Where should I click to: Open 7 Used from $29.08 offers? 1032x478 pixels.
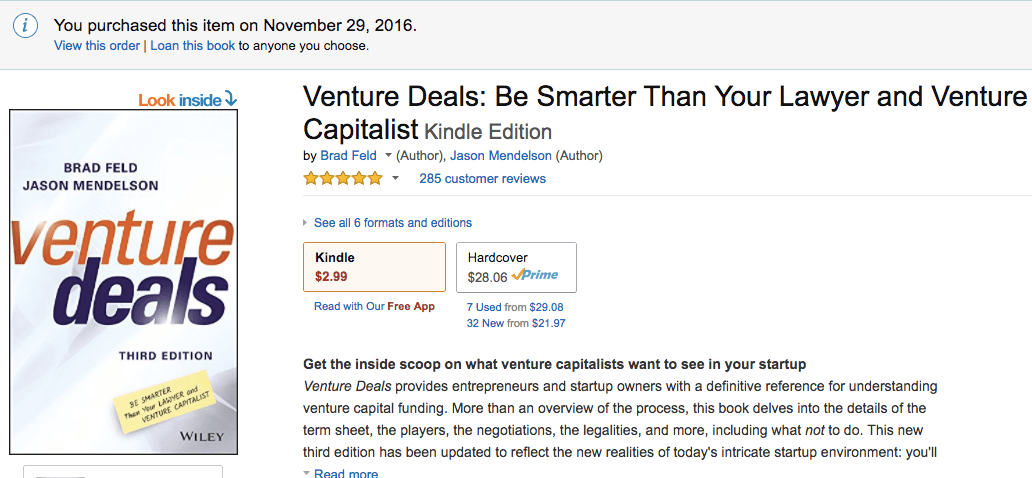click(x=515, y=307)
